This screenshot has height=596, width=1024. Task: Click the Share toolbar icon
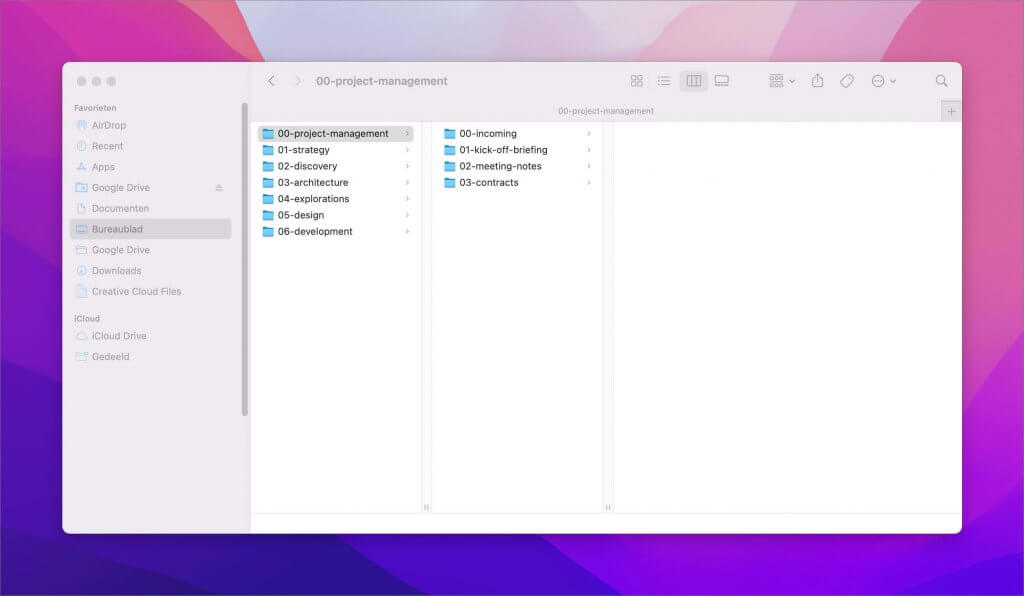click(817, 81)
